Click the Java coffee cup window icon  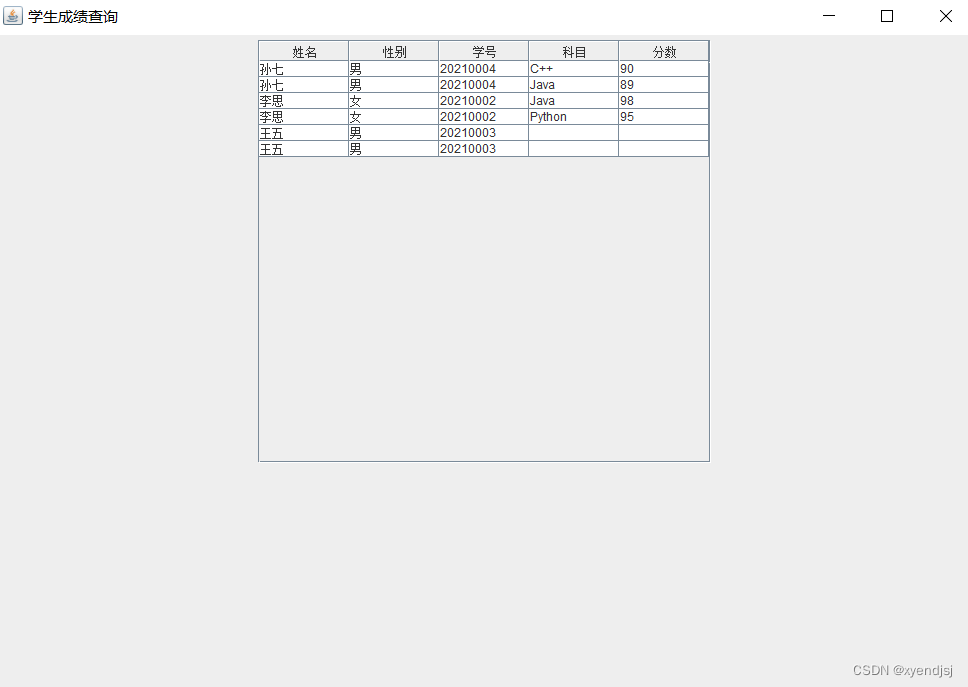(13, 16)
